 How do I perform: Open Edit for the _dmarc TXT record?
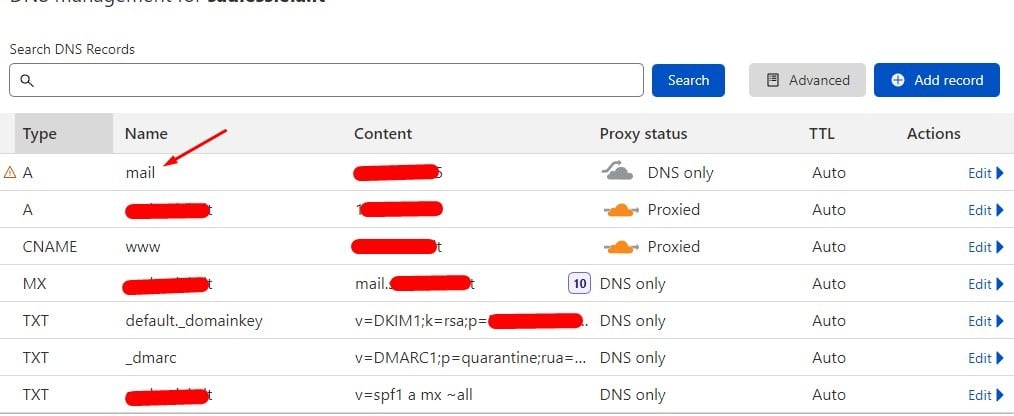985,358
